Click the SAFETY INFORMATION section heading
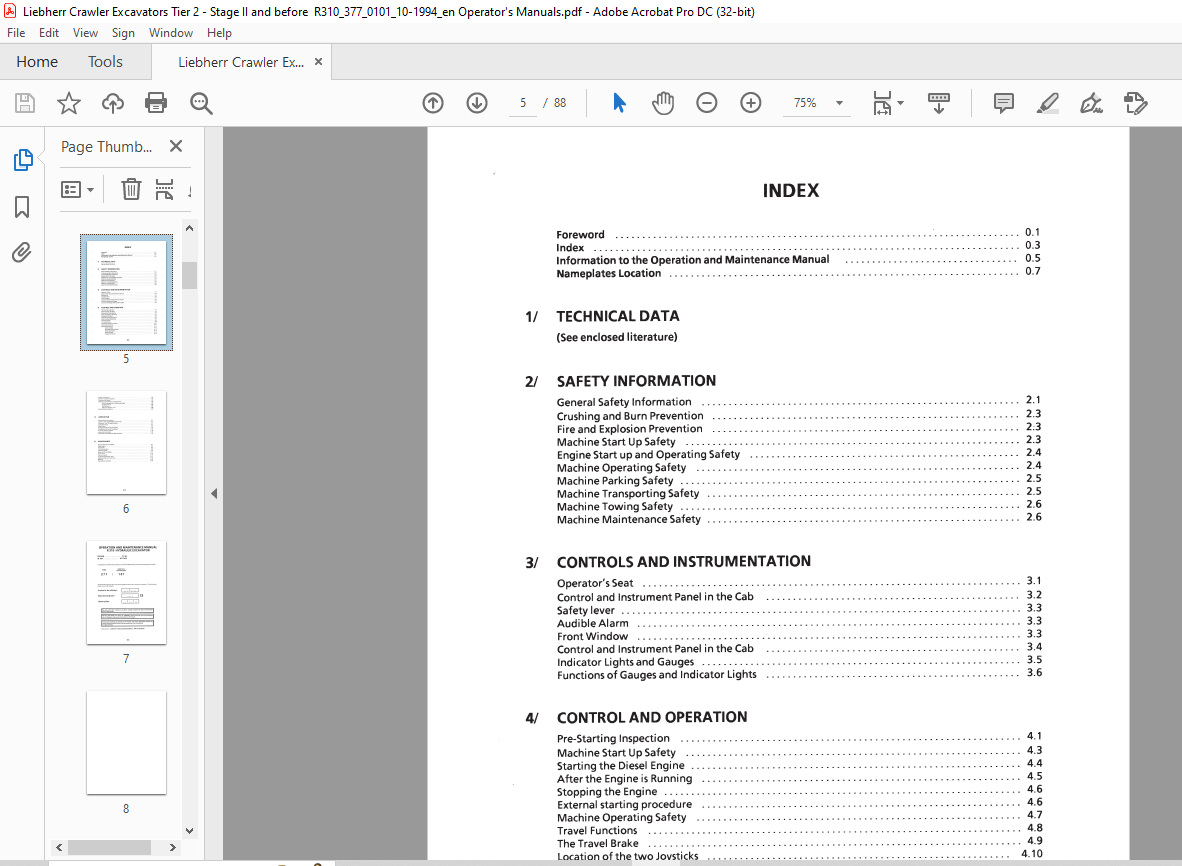 pos(636,381)
